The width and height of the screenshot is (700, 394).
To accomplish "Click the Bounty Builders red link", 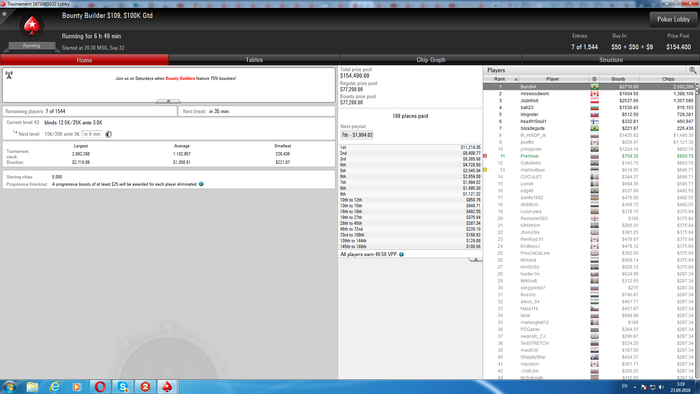I will tap(180, 79).
